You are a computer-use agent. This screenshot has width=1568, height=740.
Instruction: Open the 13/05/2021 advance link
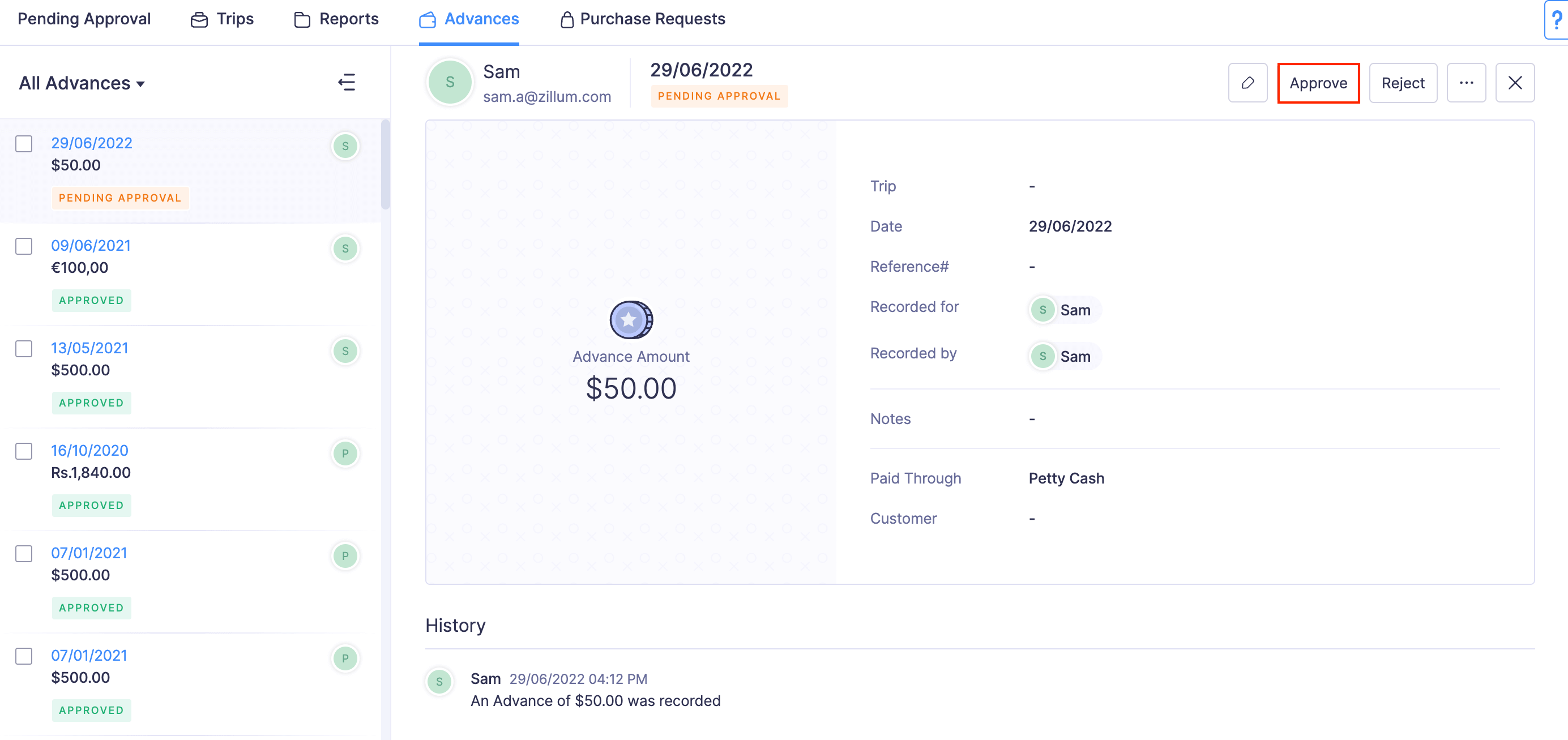click(89, 348)
